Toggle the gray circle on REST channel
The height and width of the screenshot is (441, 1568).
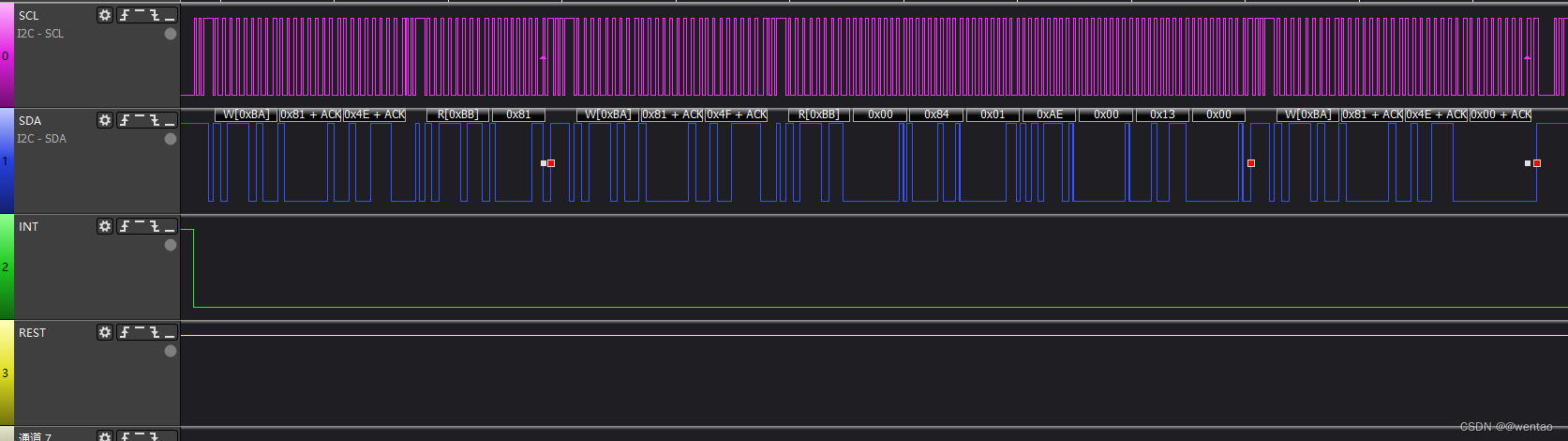point(171,351)
